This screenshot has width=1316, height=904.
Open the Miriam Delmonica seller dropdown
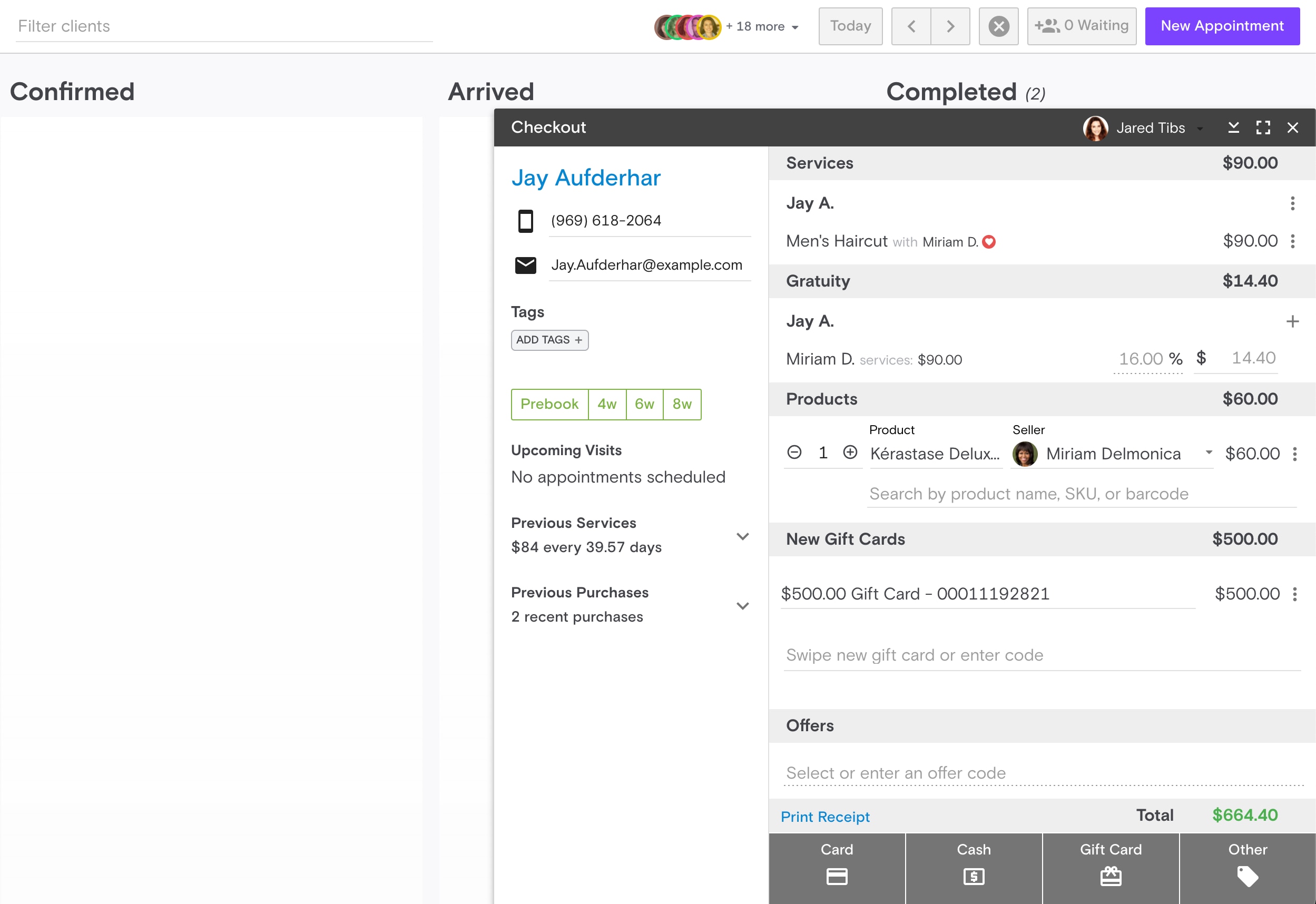point(1209,453)
